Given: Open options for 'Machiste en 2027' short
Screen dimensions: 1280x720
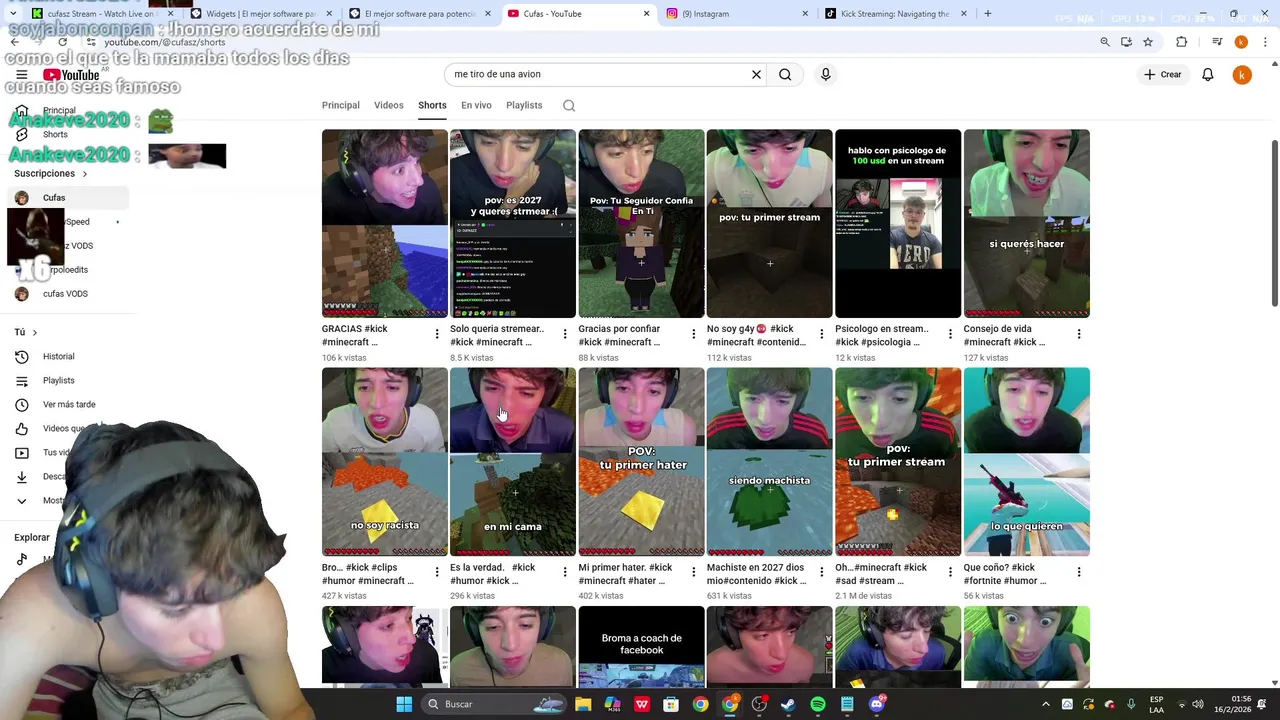Looking at the screenshot, I should 822,572.
